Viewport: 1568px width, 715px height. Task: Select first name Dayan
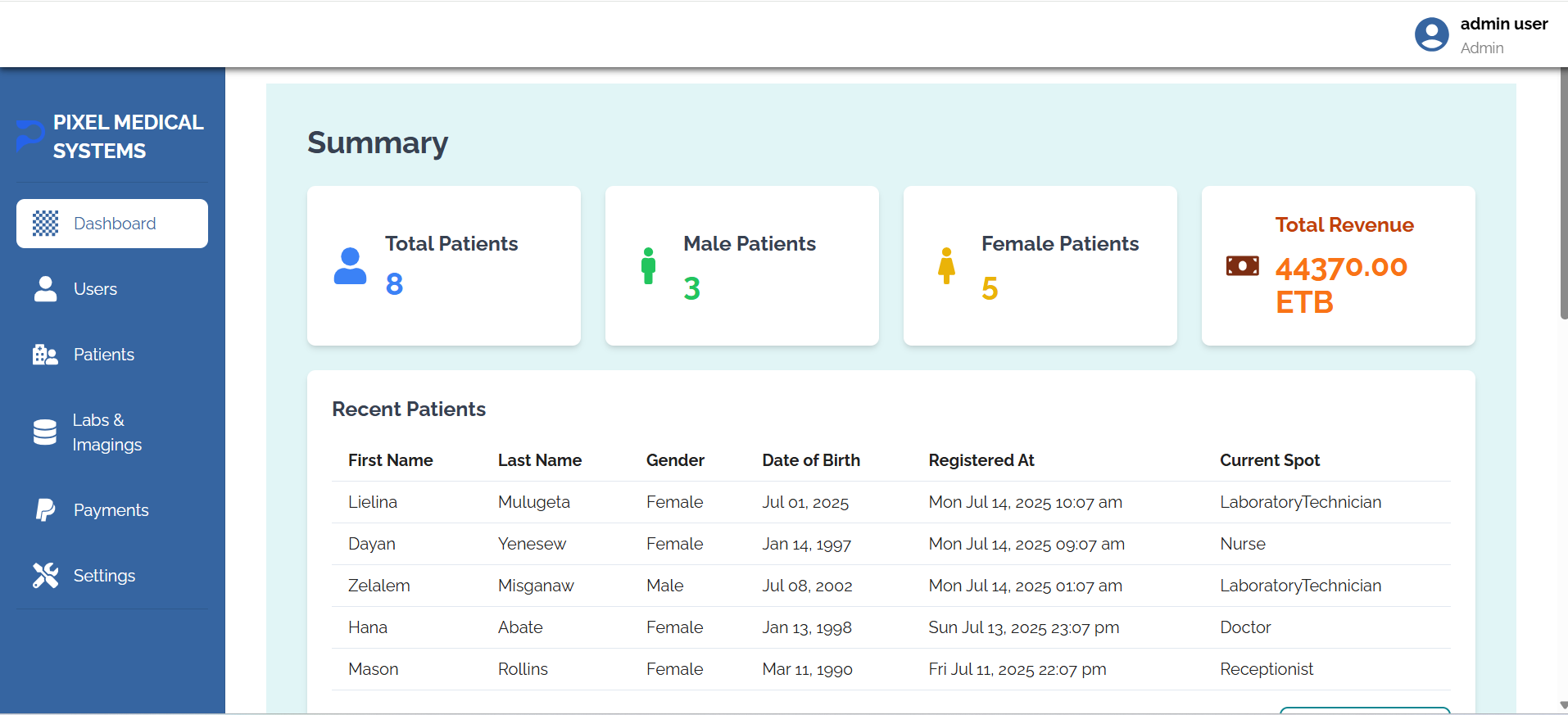point(372,544)
